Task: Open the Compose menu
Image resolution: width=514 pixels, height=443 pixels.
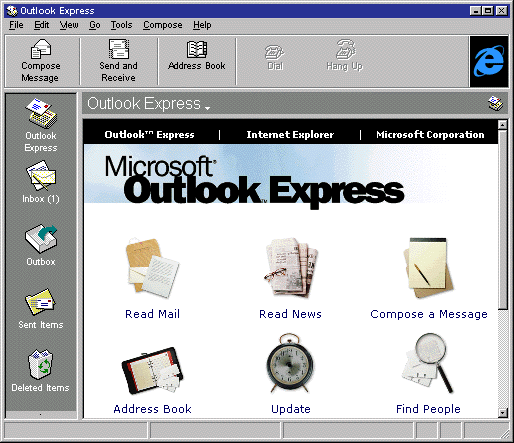Action: point(163,25)
